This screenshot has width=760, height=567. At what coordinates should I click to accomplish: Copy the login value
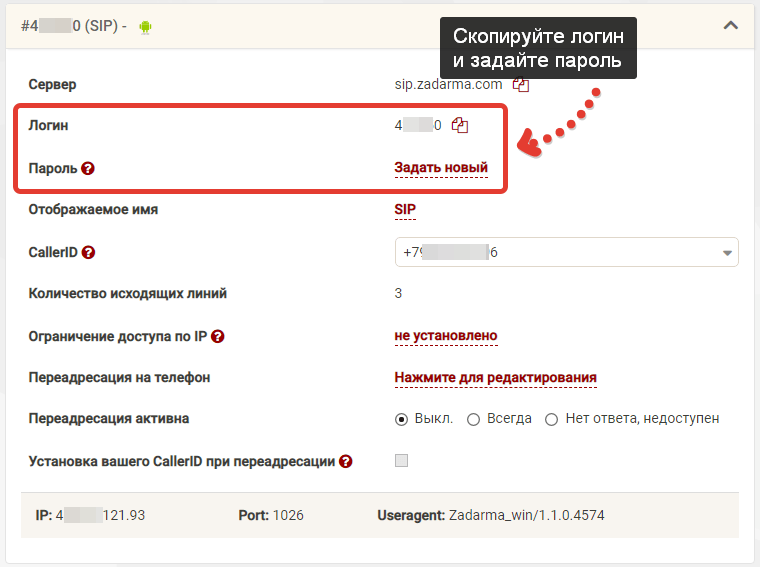(x=459, y=126)
